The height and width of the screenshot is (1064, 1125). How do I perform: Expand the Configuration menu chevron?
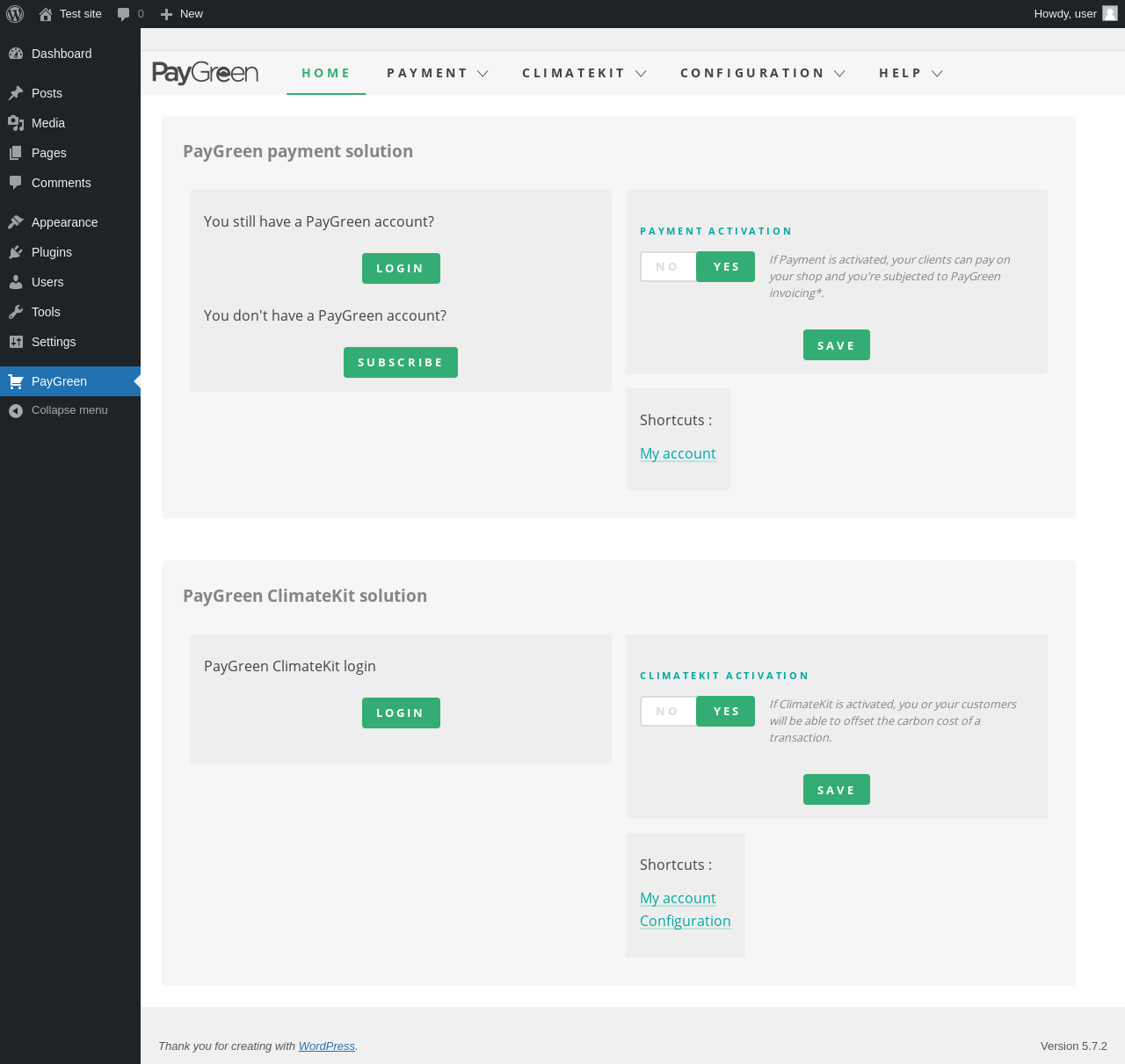coord(839,74)
